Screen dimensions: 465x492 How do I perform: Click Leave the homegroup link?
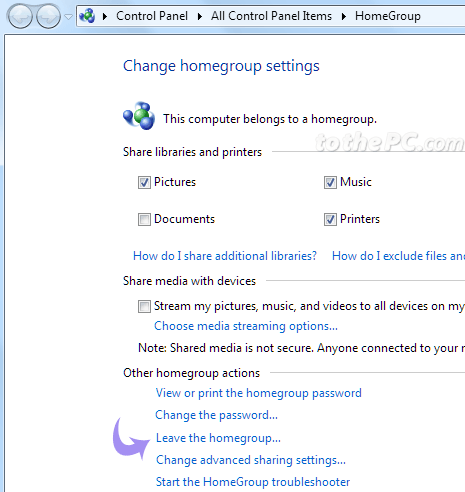[x=218, y=438]
